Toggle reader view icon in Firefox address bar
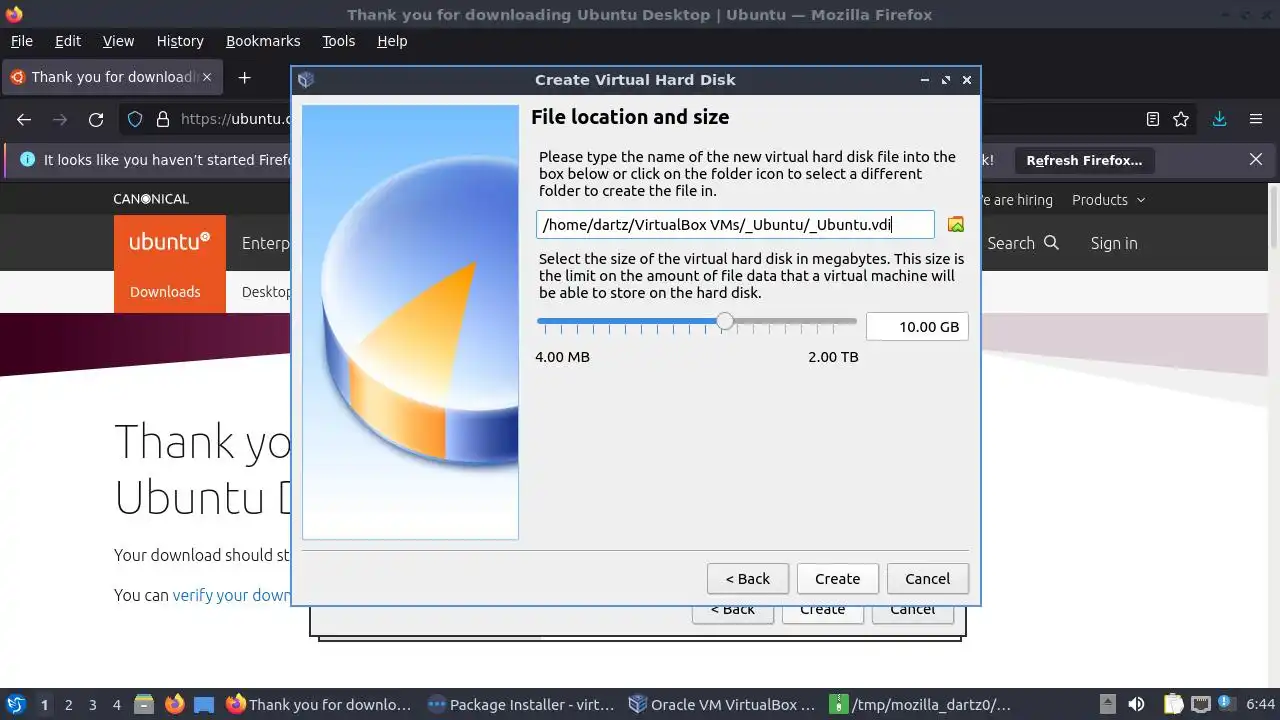This screenshot has height=720, width=1280. tap(1153, 119)
